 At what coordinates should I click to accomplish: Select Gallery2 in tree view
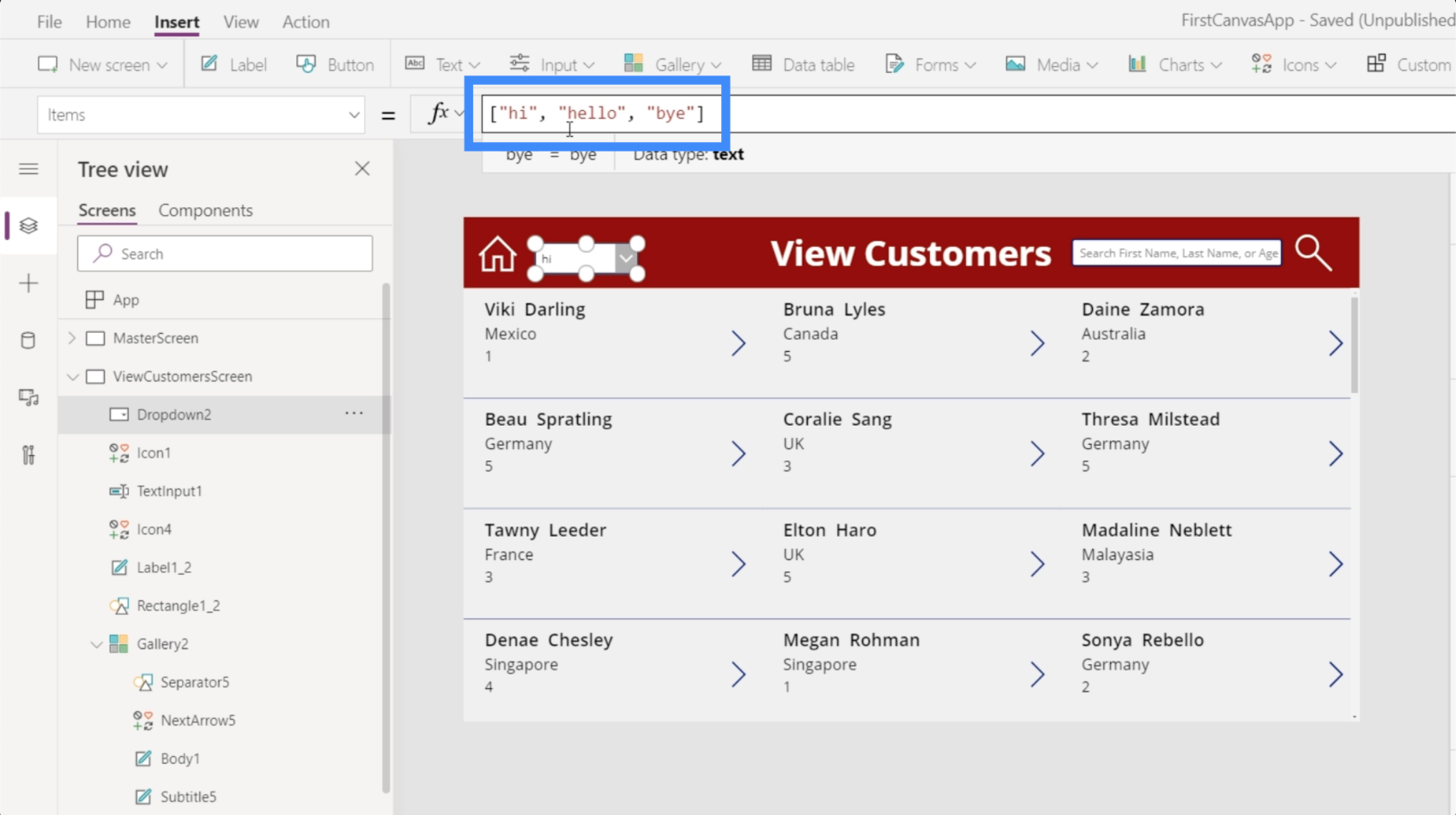tap(162, 643)
